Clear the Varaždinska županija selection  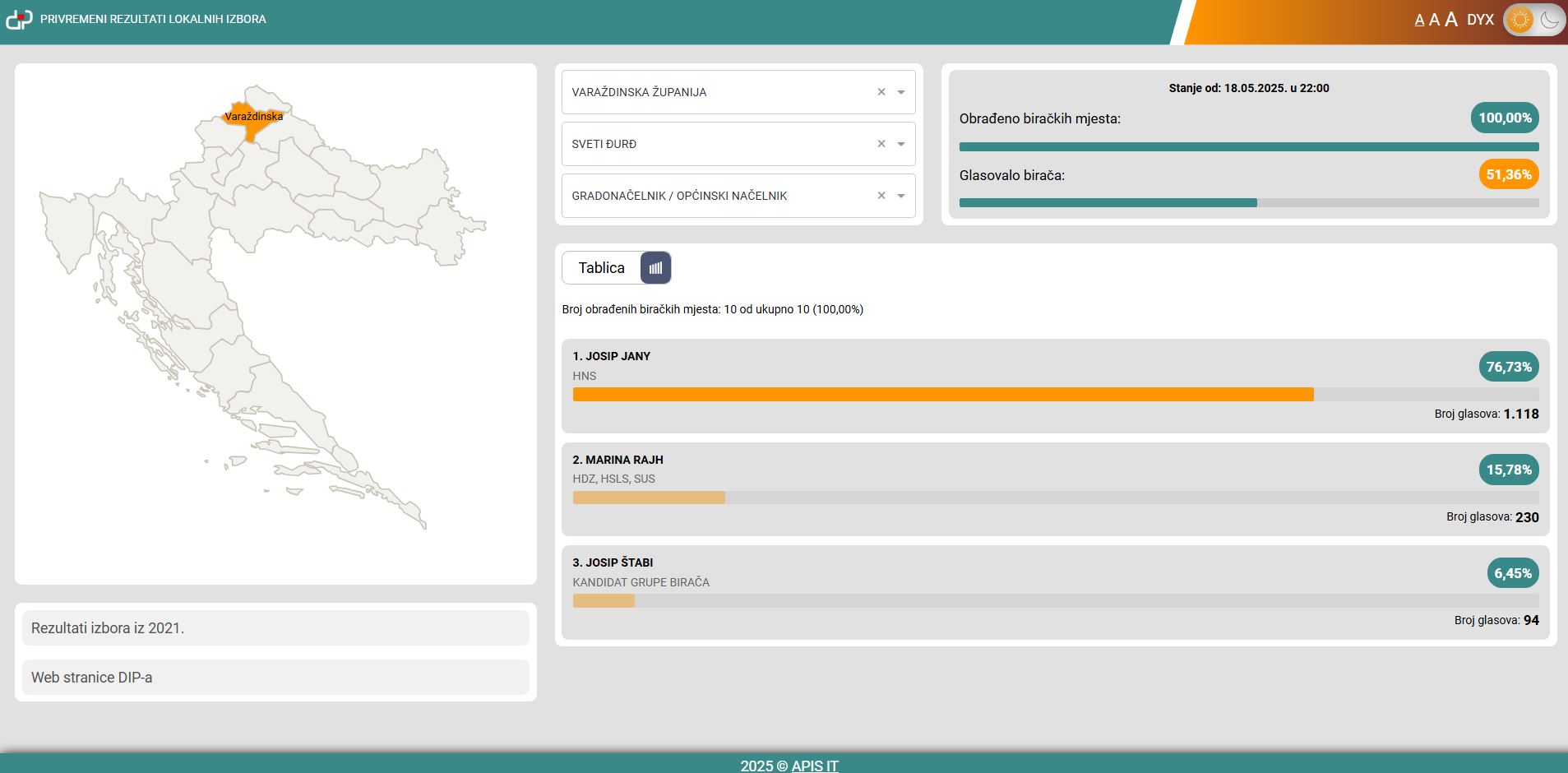point(881,92)
